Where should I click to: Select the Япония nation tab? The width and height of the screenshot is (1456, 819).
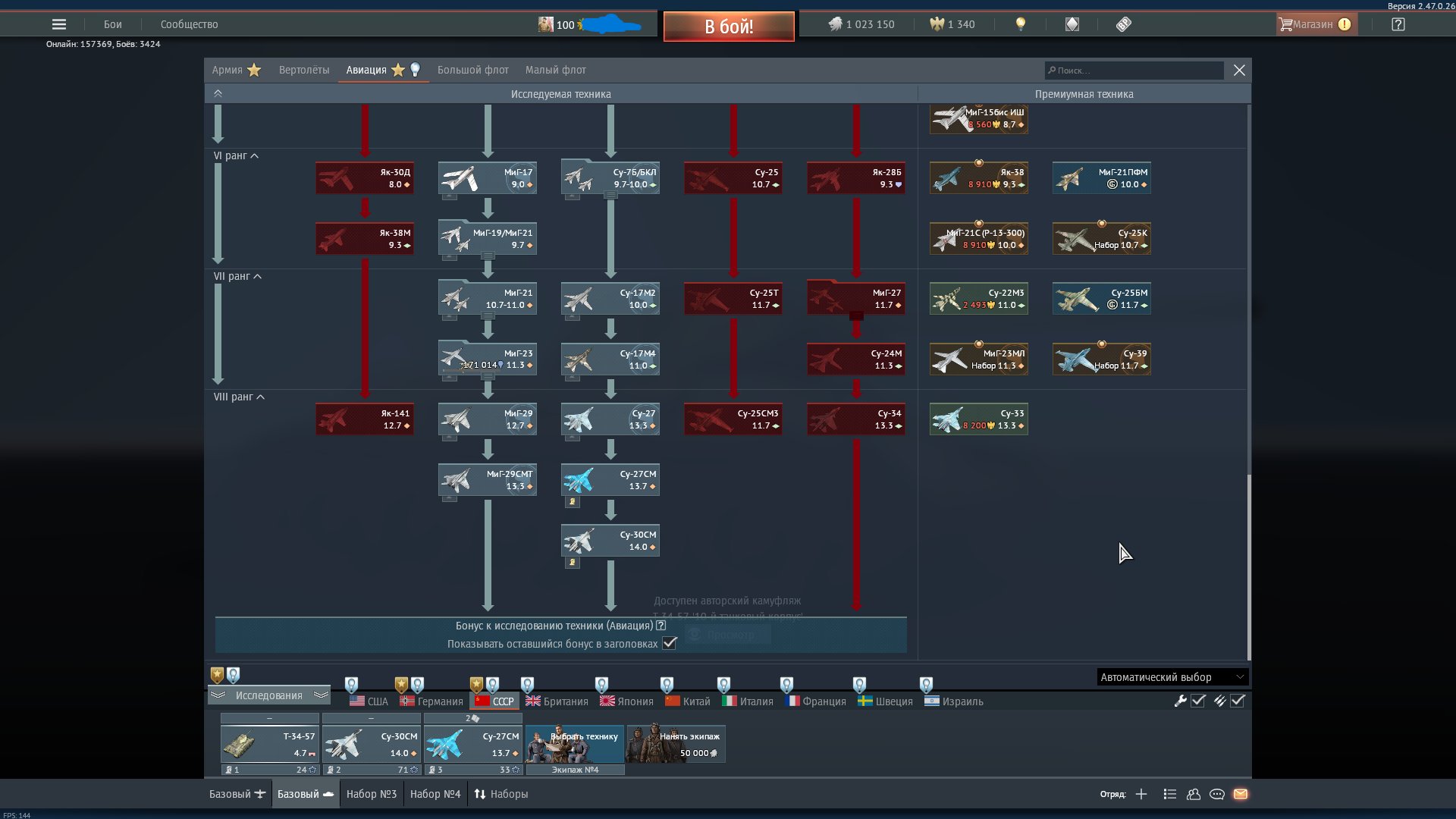click(626, 701)
